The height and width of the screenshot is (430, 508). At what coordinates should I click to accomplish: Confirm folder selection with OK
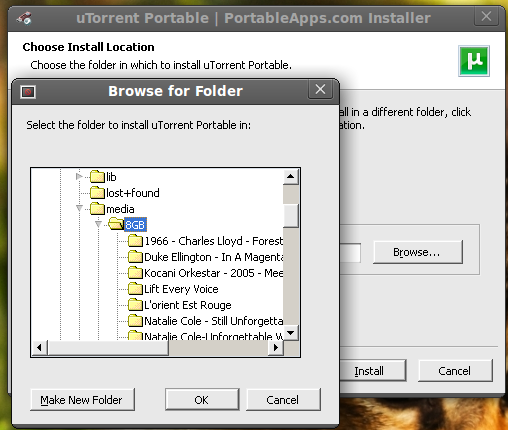[202, 400]
